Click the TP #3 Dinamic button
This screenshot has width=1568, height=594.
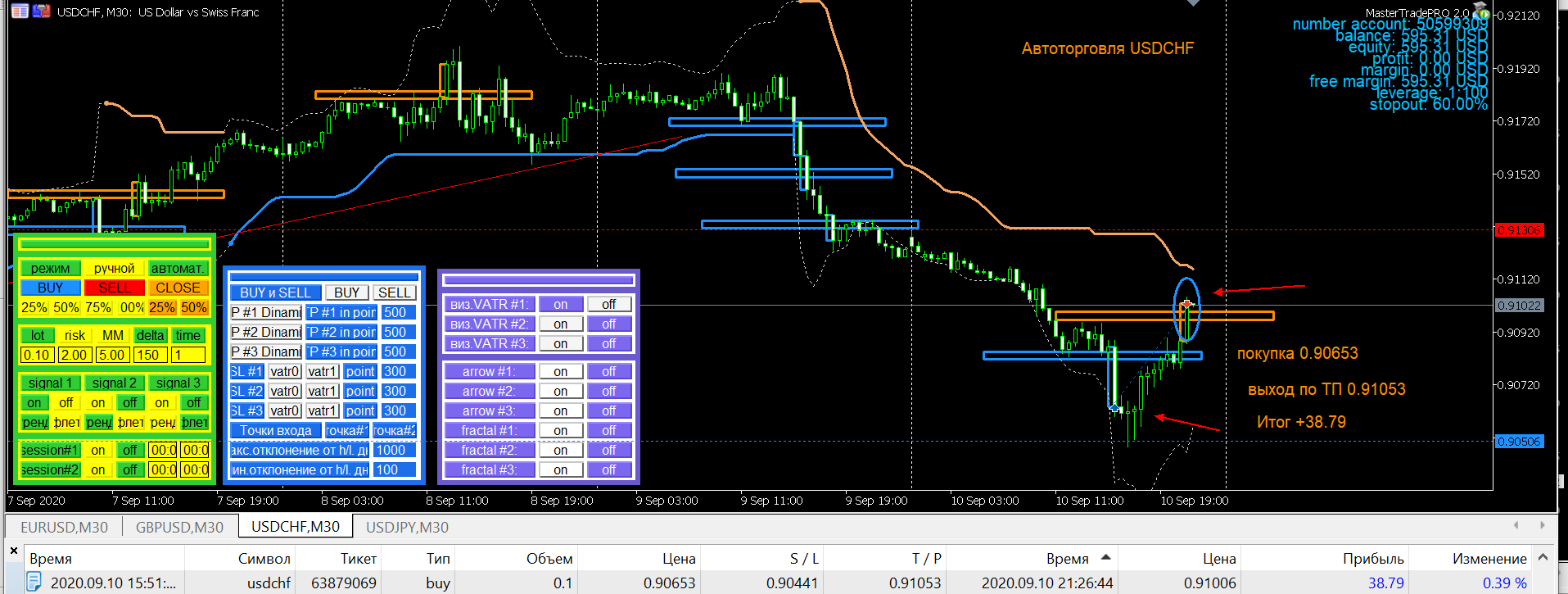pos(266,351)
